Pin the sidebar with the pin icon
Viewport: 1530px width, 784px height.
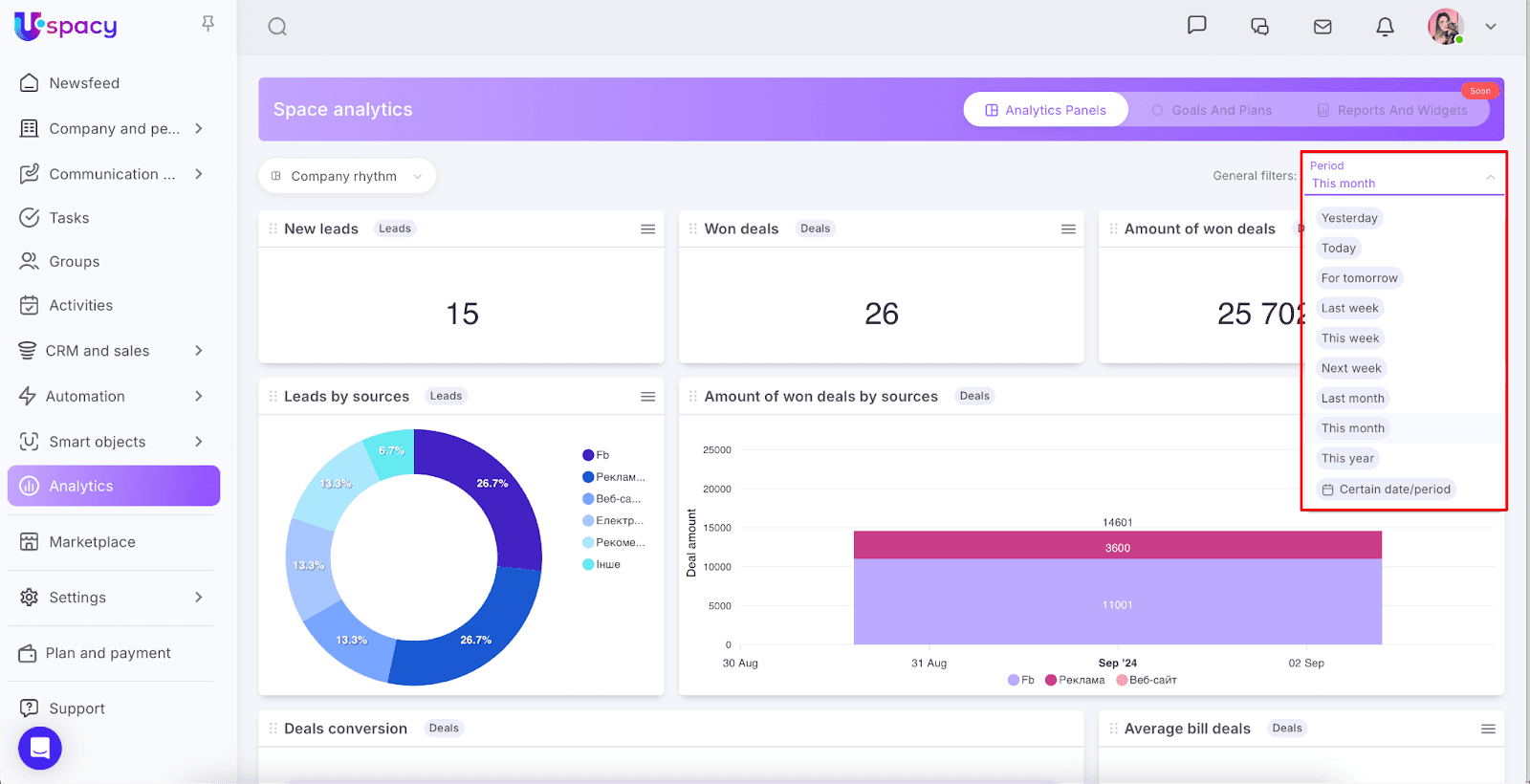208,24
